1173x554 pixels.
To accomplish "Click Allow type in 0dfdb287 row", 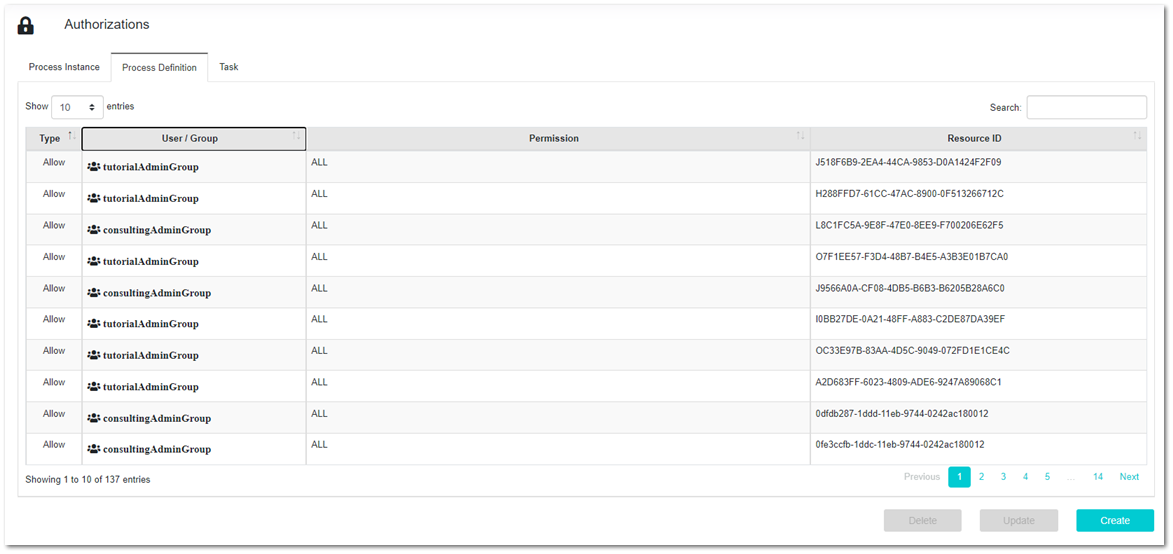I will [54, 413].
